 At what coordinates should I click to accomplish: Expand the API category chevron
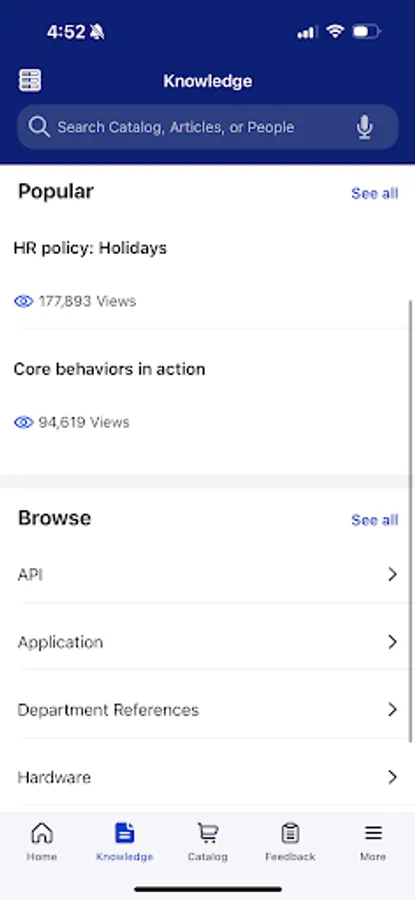(x=393, y=574)
